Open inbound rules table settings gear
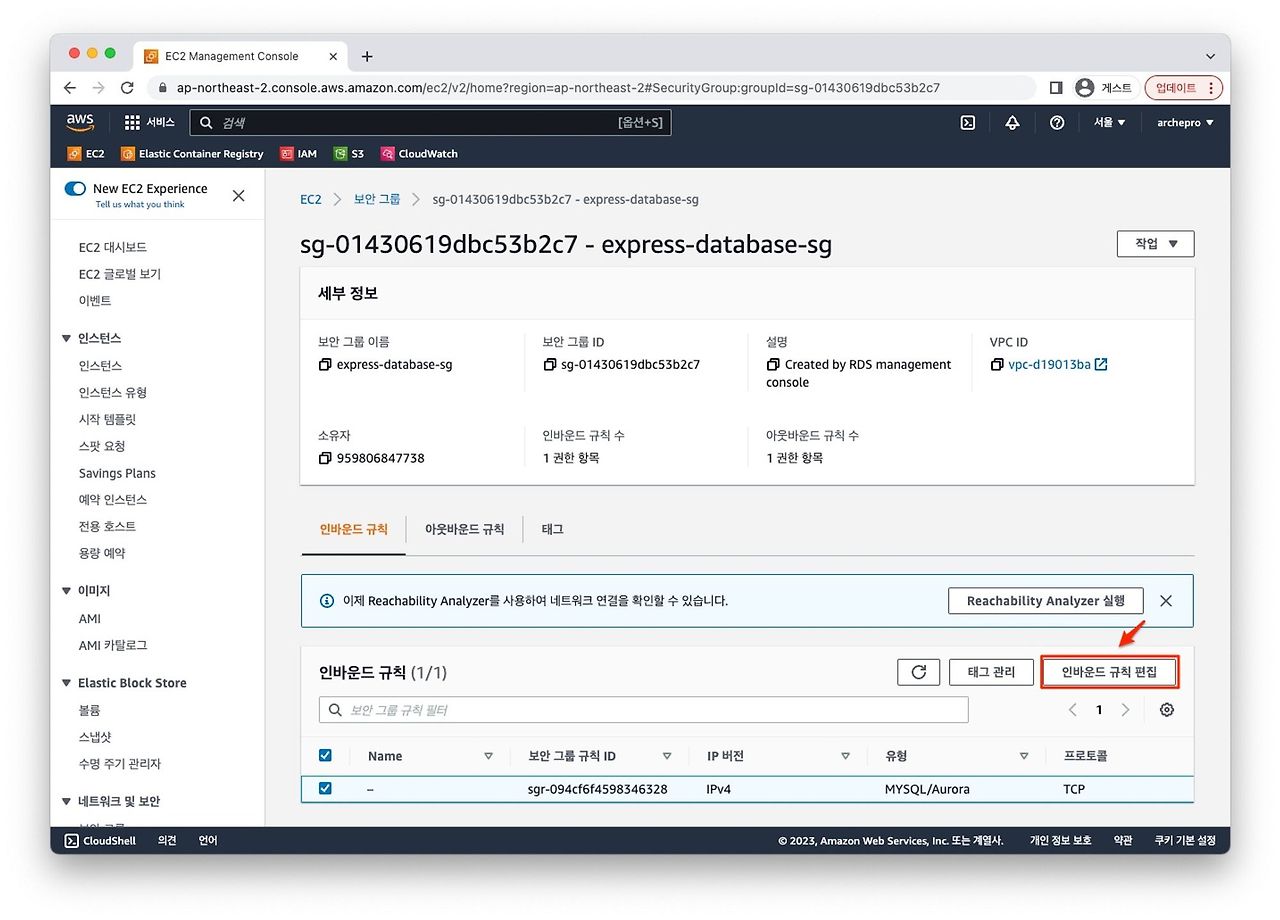The height and width of the screenshot is (920, 1280). (x=1166, y=710)
